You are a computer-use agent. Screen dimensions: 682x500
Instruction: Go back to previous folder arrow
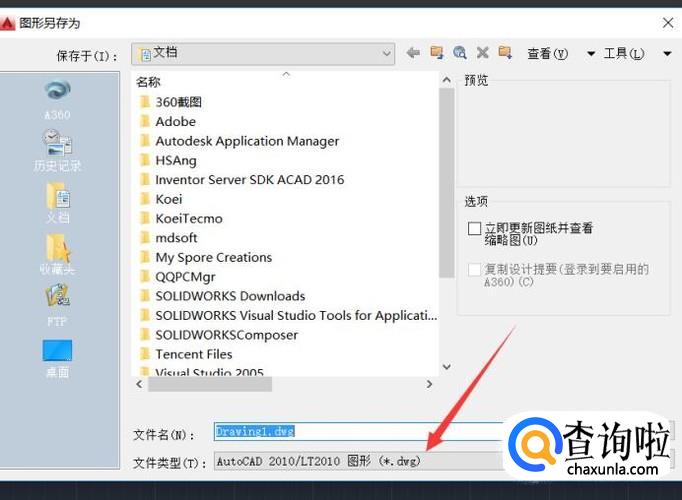pyautogui.click(x=413, y=53)
